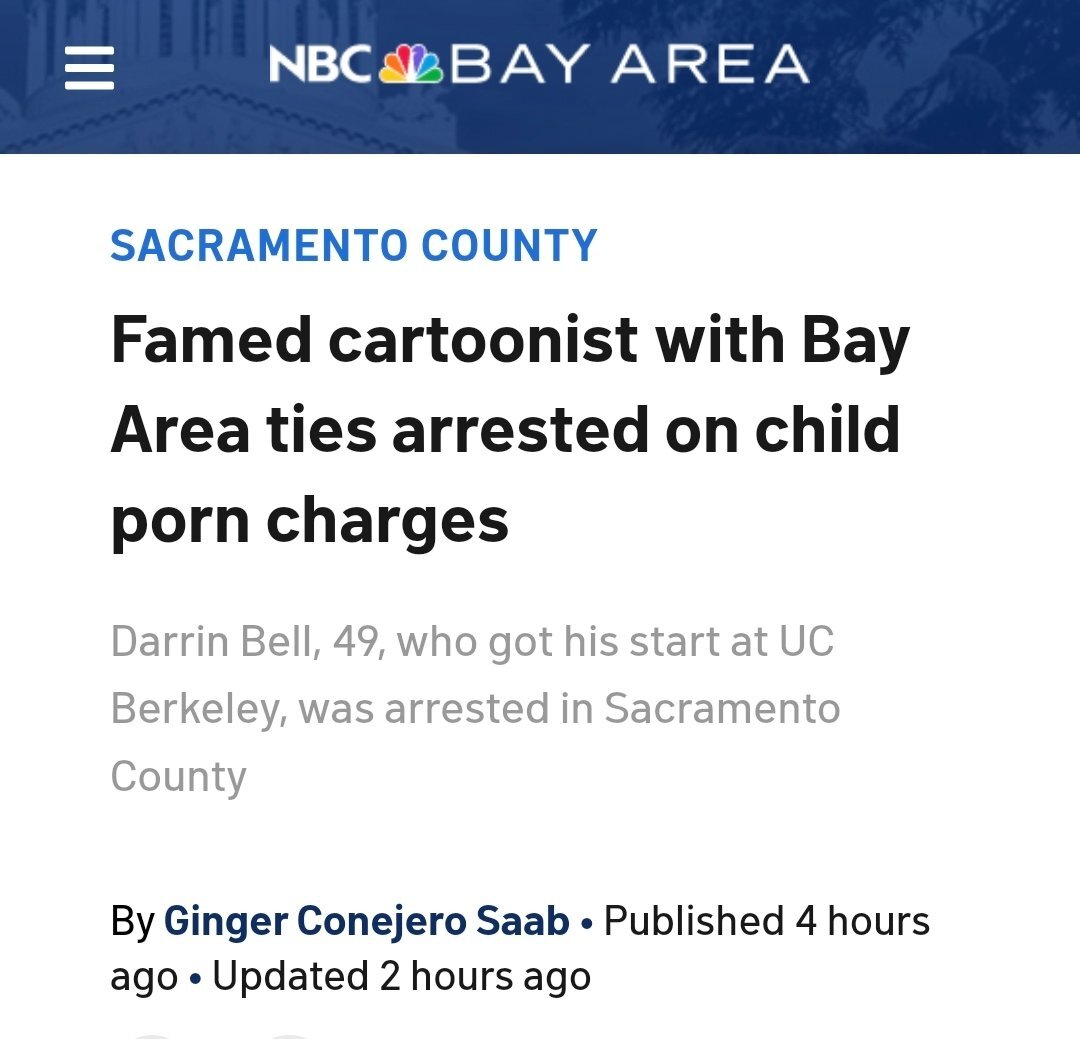This screenshot has height=1039, width=1080.
Task: Click the NBC letters in the header
Action: [320, 66]
